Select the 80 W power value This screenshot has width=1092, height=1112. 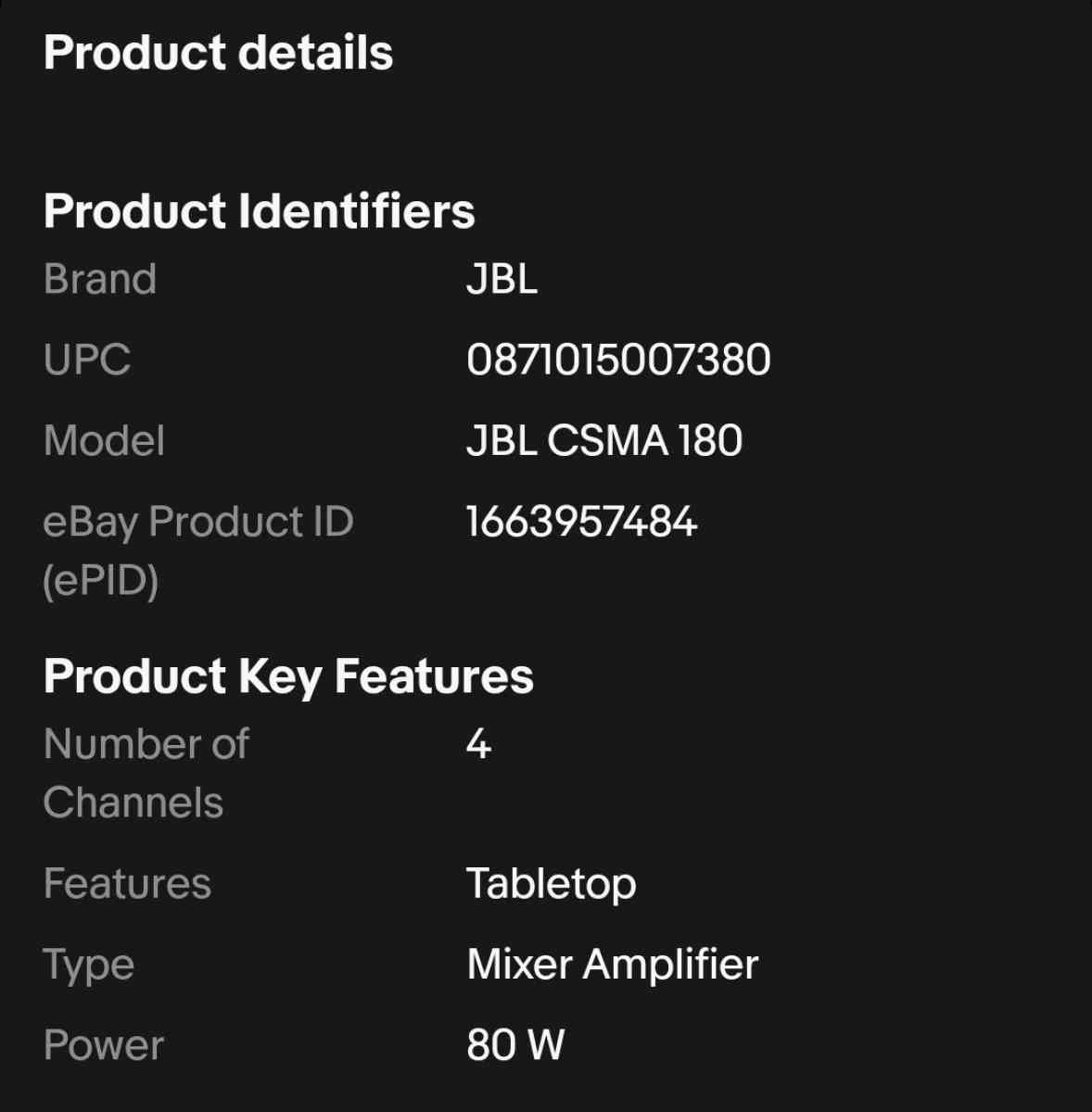515,1045
